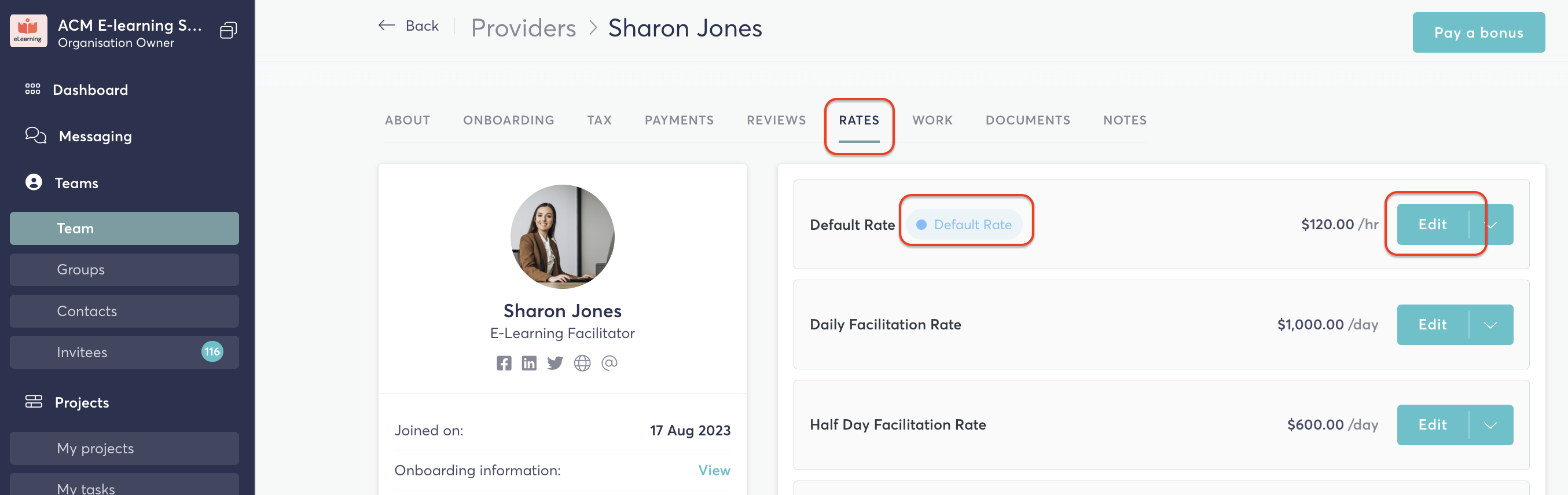Click the Sharon Jones profile name
This screenshot has height=495, width=1568.
coord(562,310)
